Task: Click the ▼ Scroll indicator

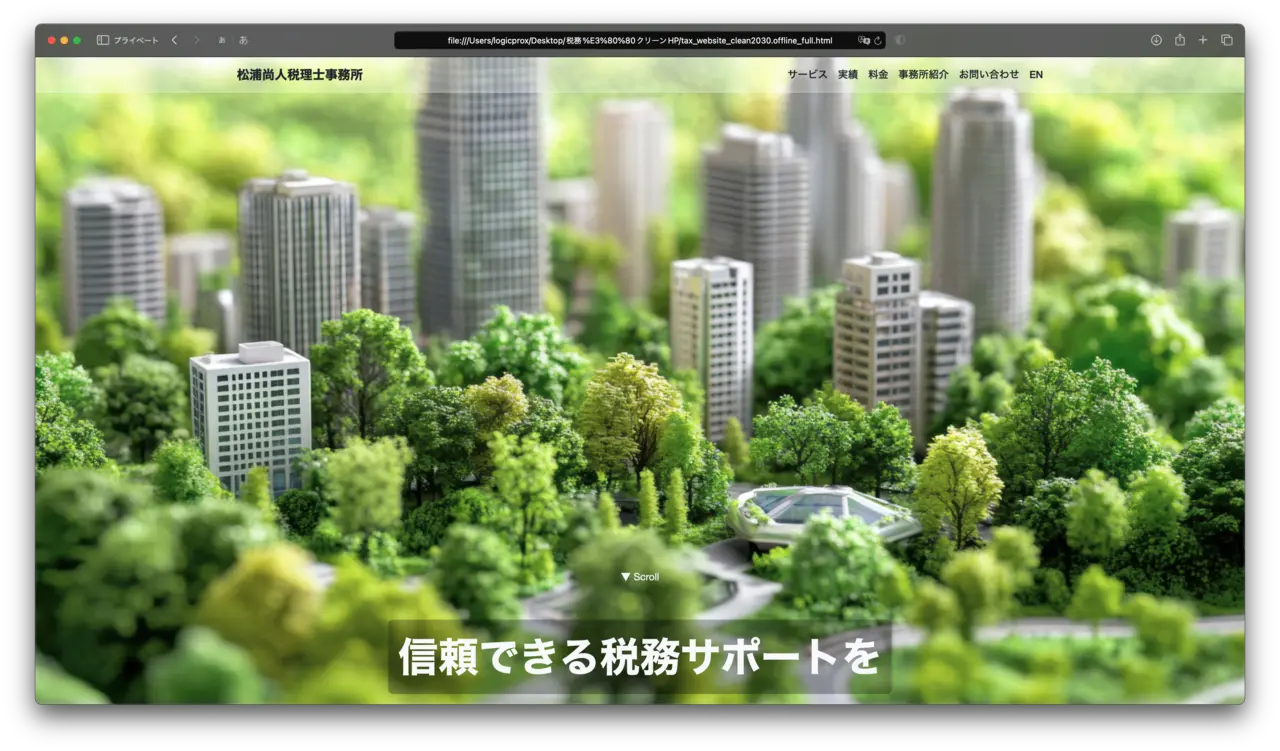Action: pos(640,577)
